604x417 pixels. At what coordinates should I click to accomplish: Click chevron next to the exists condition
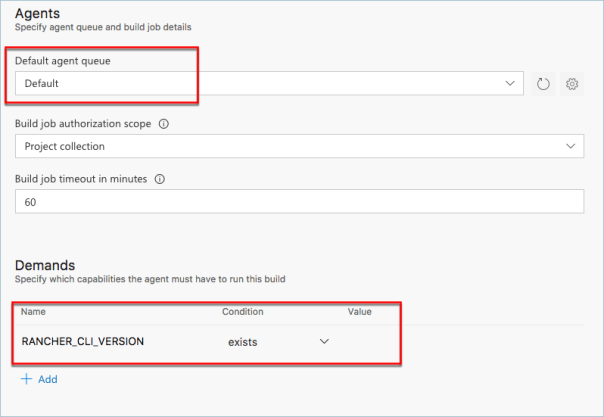pos(324,342)
